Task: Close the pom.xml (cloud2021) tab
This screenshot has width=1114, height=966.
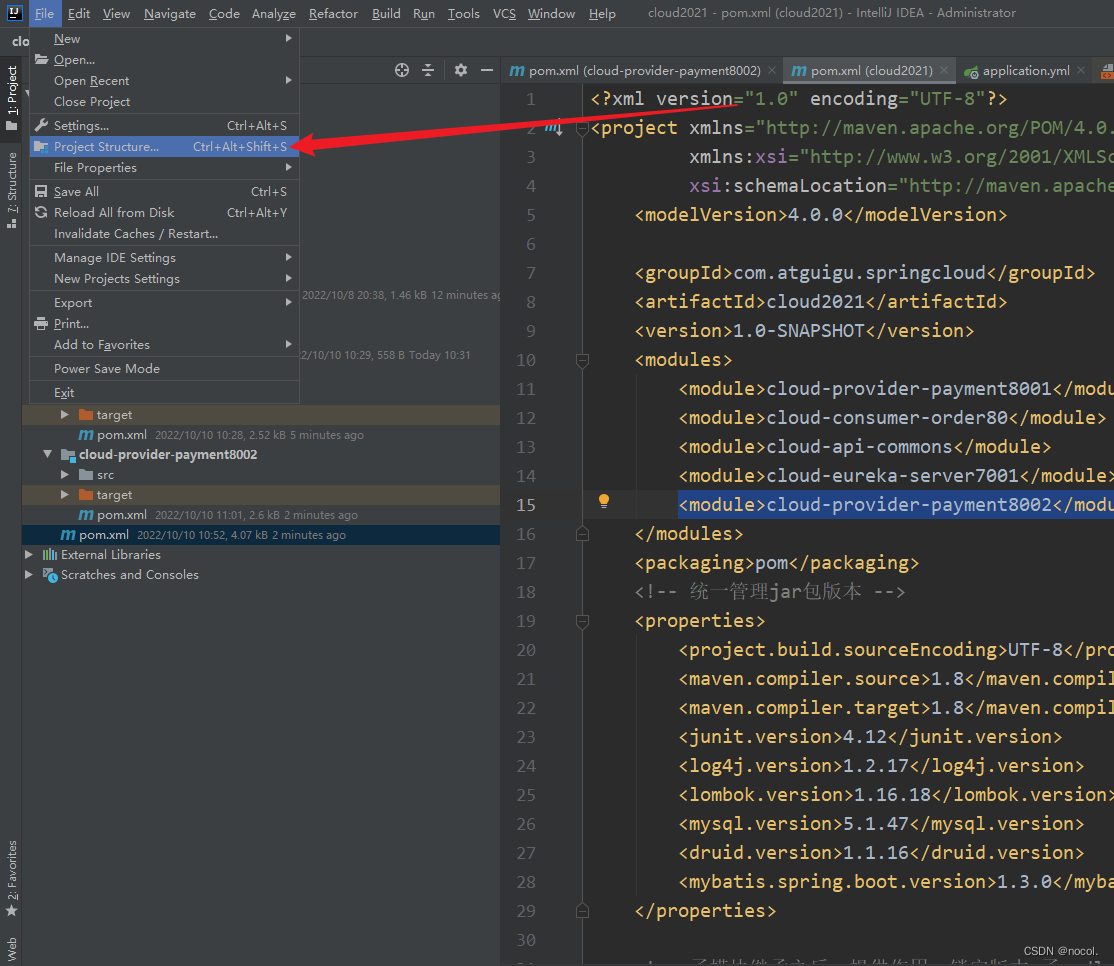Action: pos(944,70)
